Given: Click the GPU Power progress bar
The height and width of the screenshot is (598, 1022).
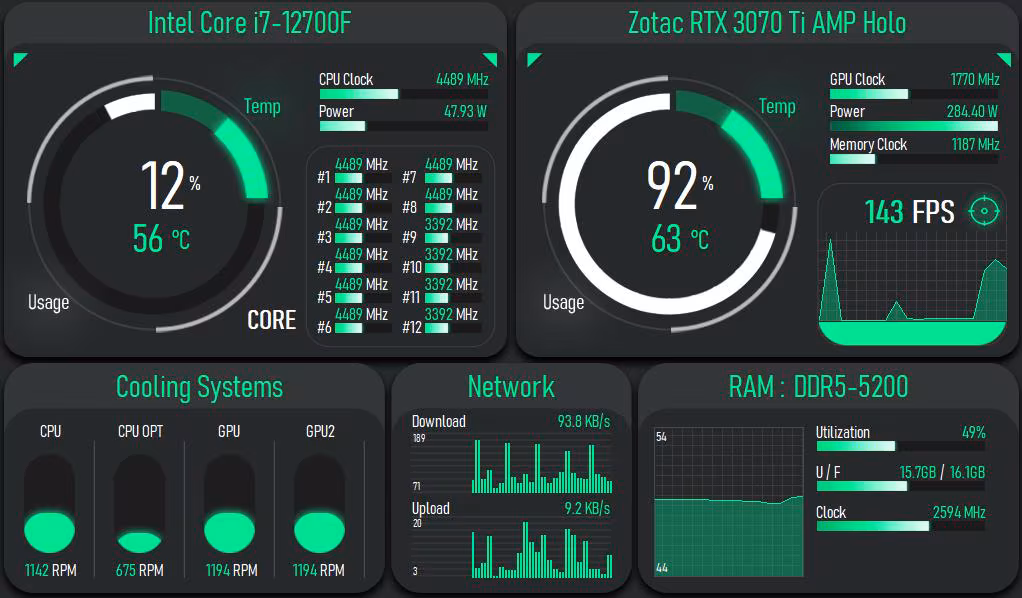Looking at the screenshot, I should point(914,126).
